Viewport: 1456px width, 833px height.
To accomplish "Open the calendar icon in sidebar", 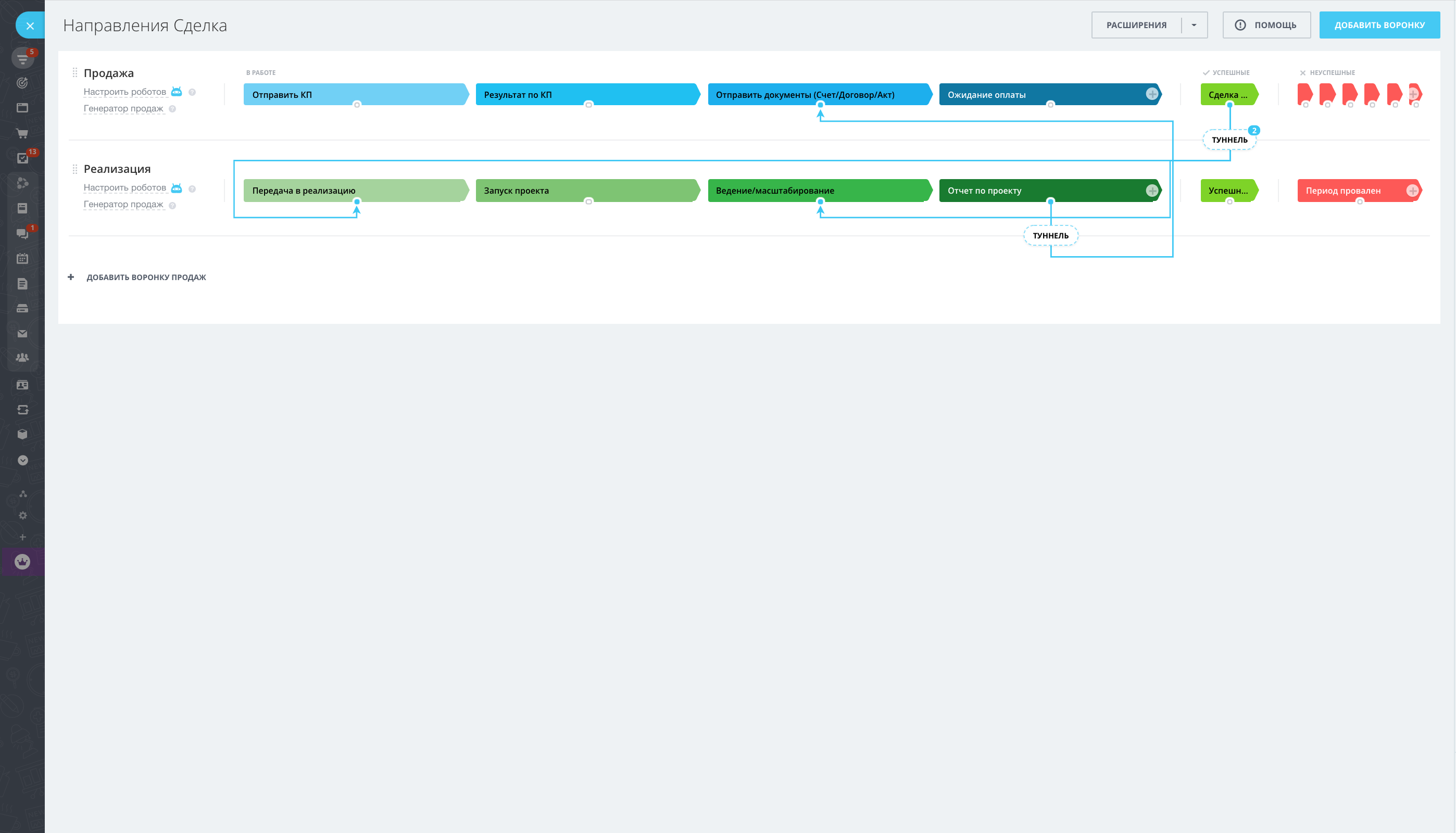I will tap(22, 259).
